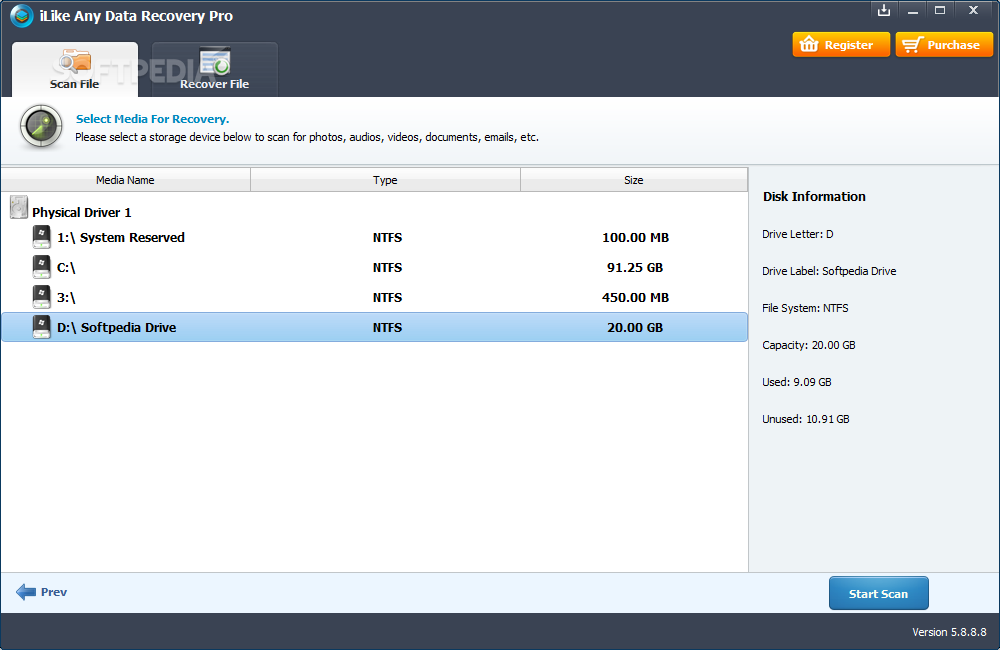The height and width of the screenshot is (650, 1000).
Task: Click the basket icon on Register
Action: (x=809, y=44)
